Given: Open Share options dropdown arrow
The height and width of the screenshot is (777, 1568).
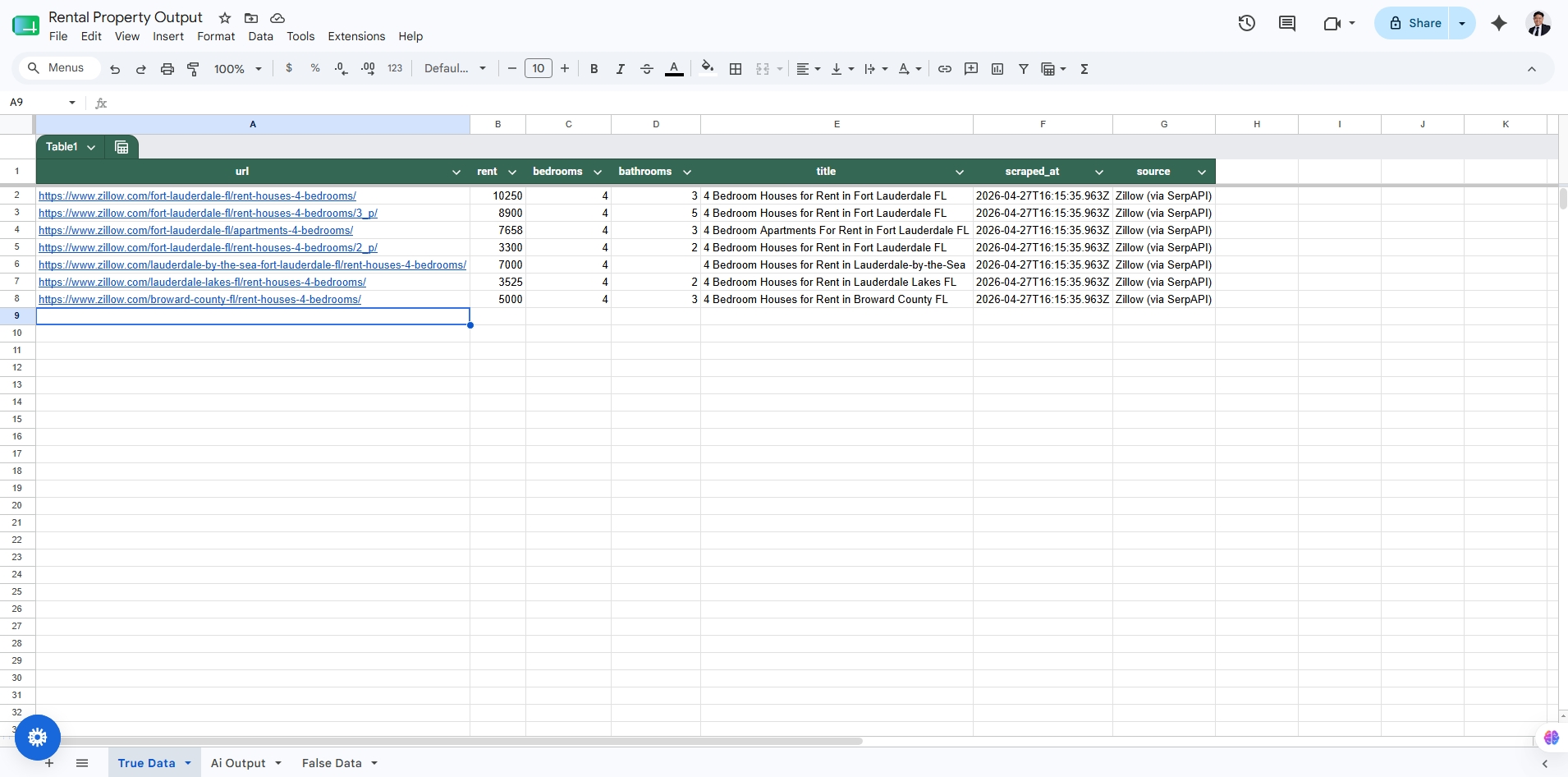Looking at the screenshot, I should [1462, 23].
